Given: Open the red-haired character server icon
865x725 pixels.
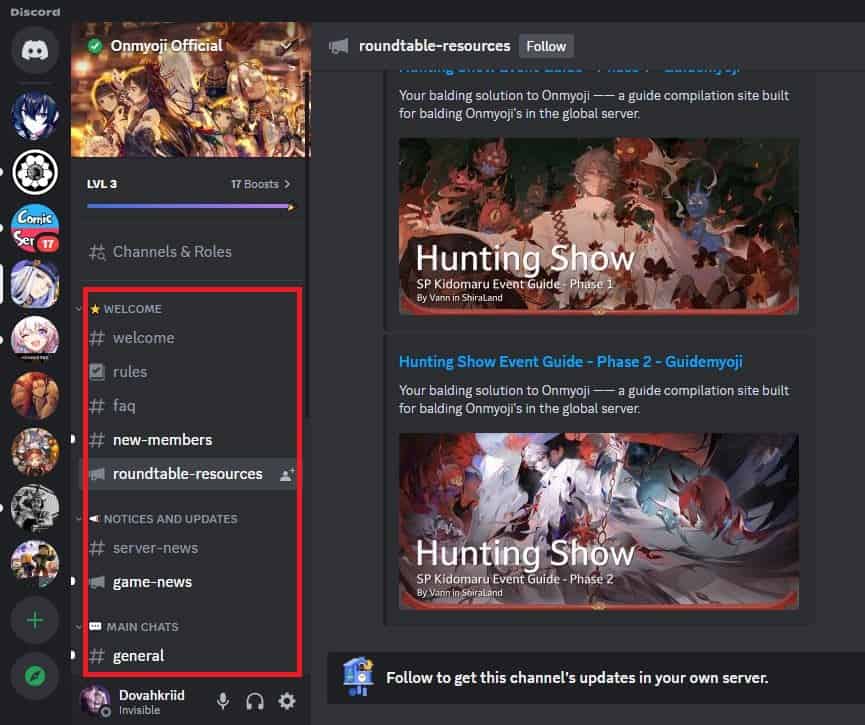Looking at the screenshot, I should pyautogui.click(x=35, y=396).
